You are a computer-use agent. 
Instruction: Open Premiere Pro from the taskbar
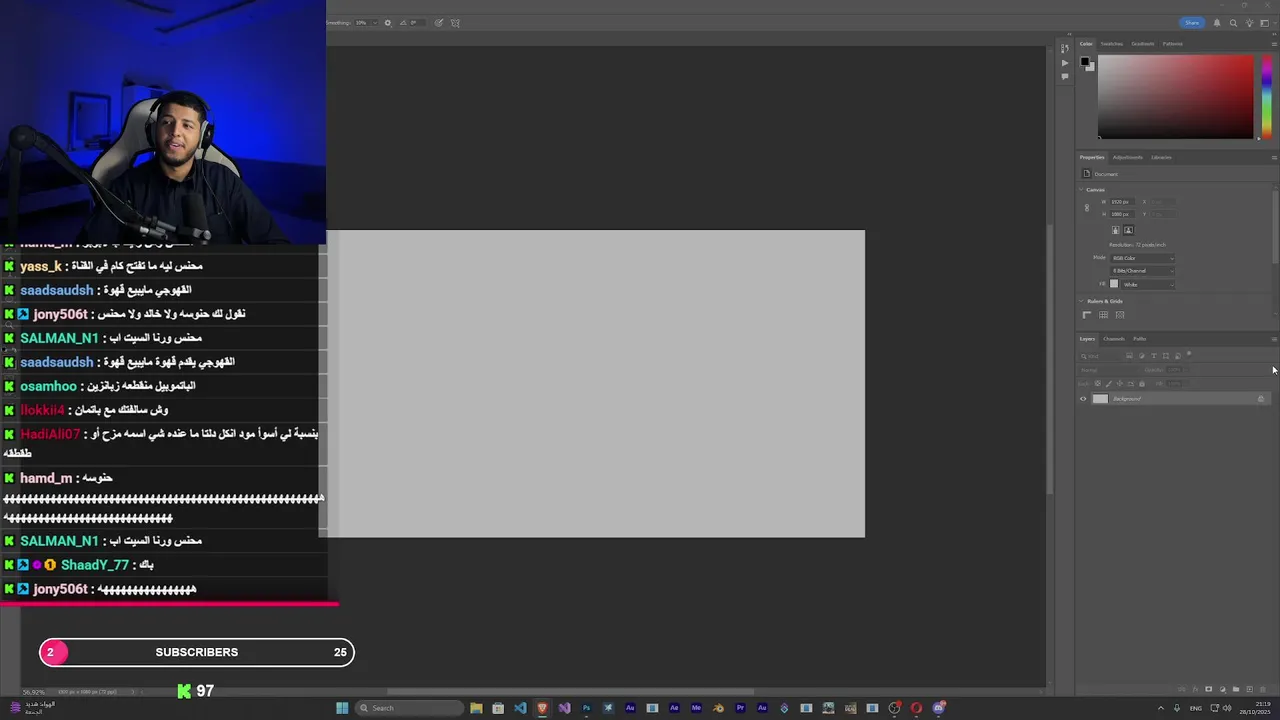tap(740, 708)
